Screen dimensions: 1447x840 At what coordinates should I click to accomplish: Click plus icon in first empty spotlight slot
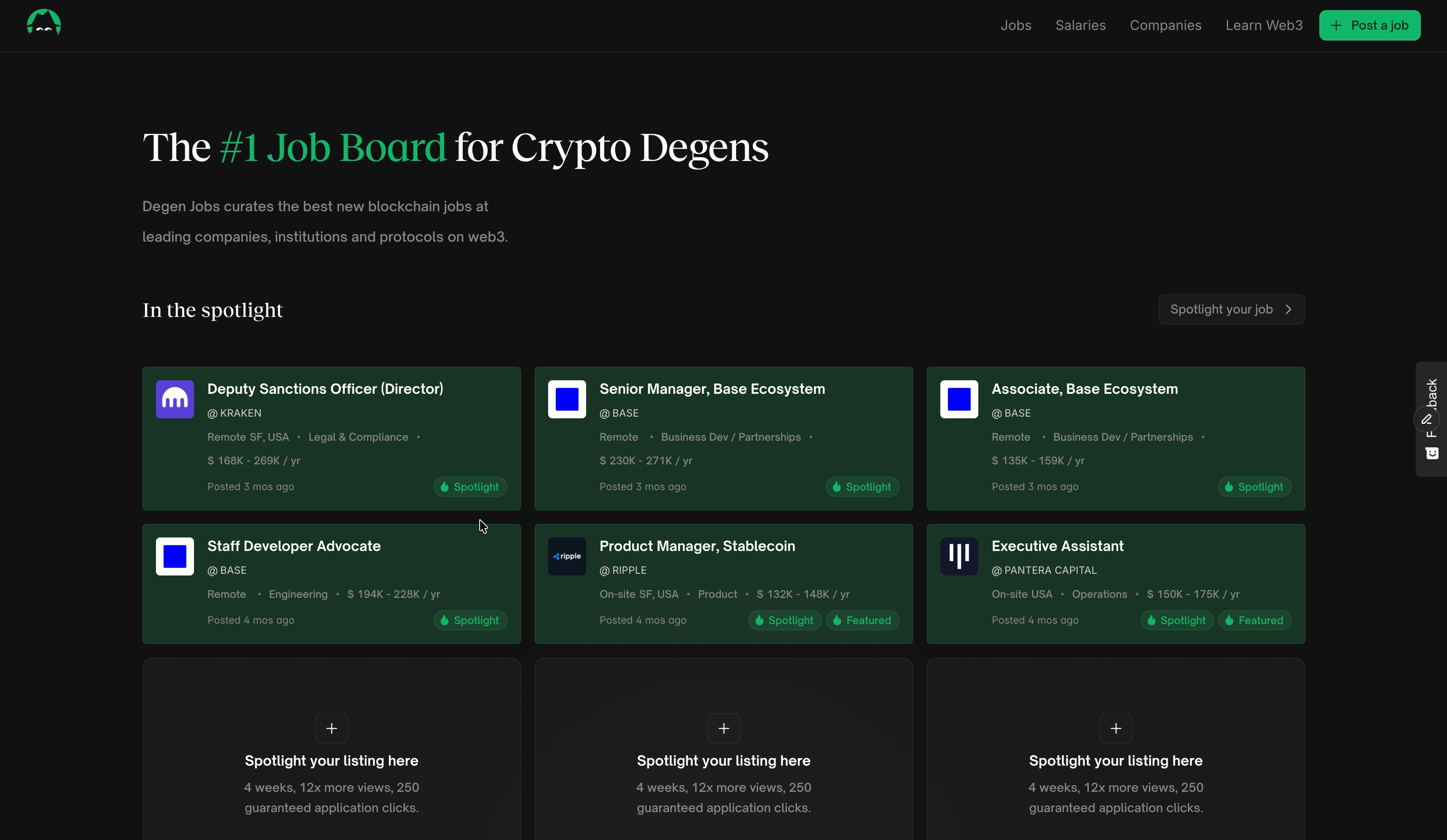[331, 728]
